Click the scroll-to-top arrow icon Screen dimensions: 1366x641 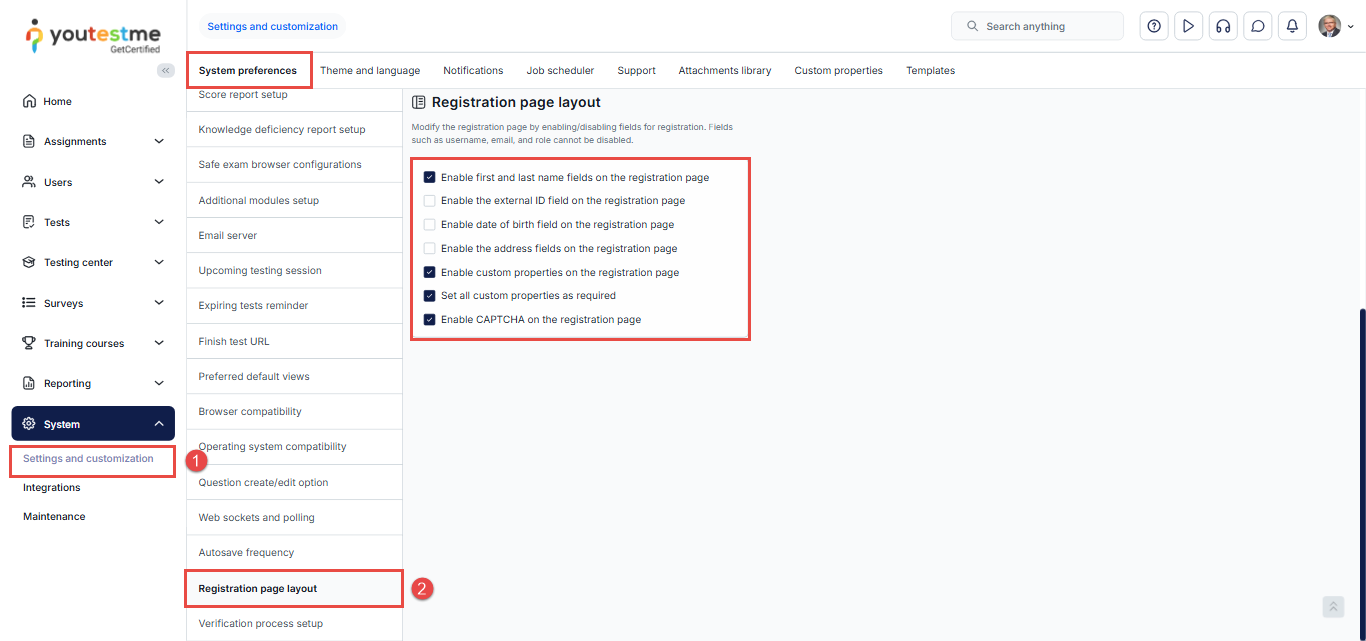tap(1333, 607)
